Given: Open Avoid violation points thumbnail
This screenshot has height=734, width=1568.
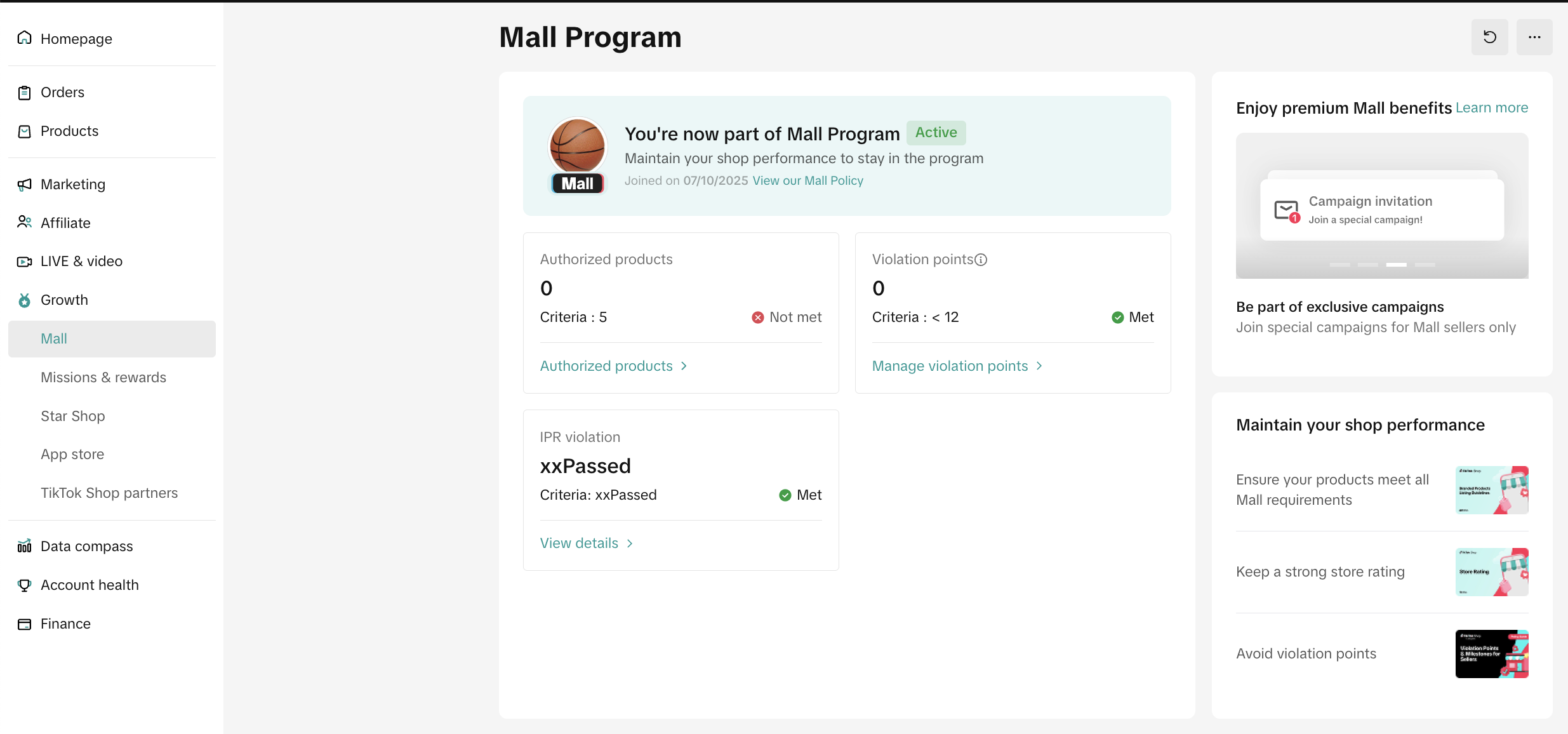Looking at the screenshot, I should tap(1491, 654).
